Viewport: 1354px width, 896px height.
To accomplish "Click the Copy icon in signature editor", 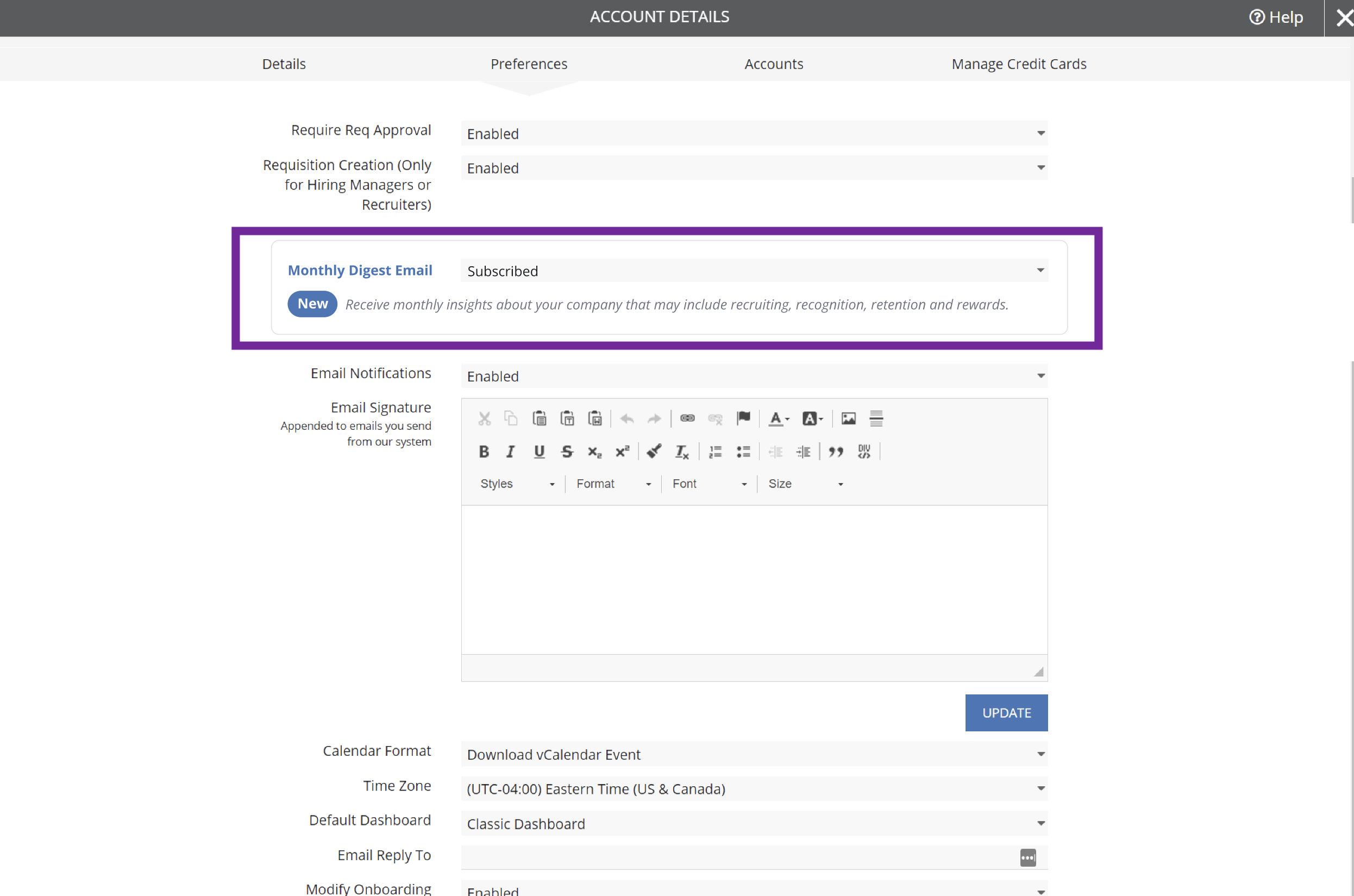I will 511,419.
